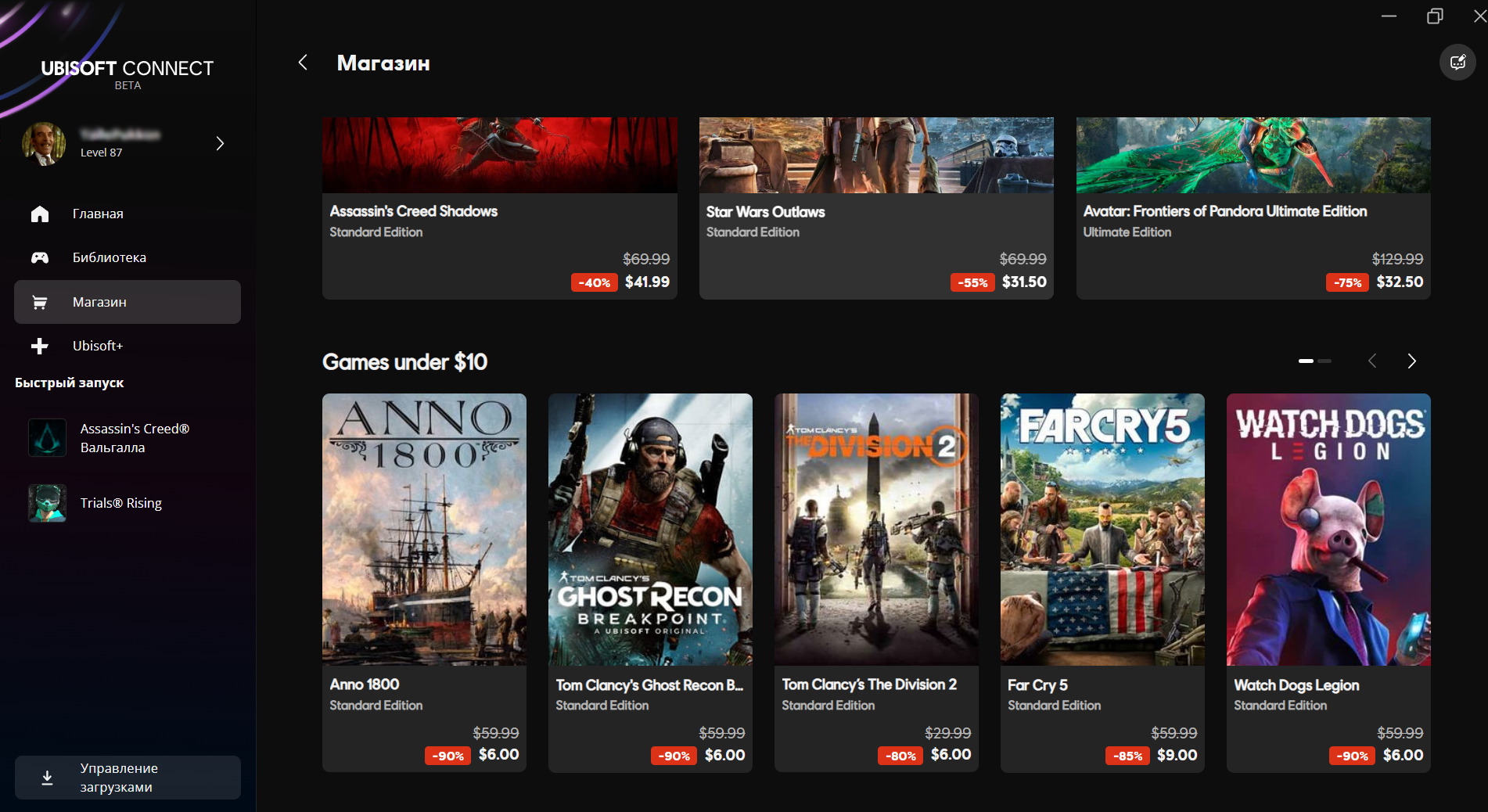Click the $41.99 price

[647, 282]
